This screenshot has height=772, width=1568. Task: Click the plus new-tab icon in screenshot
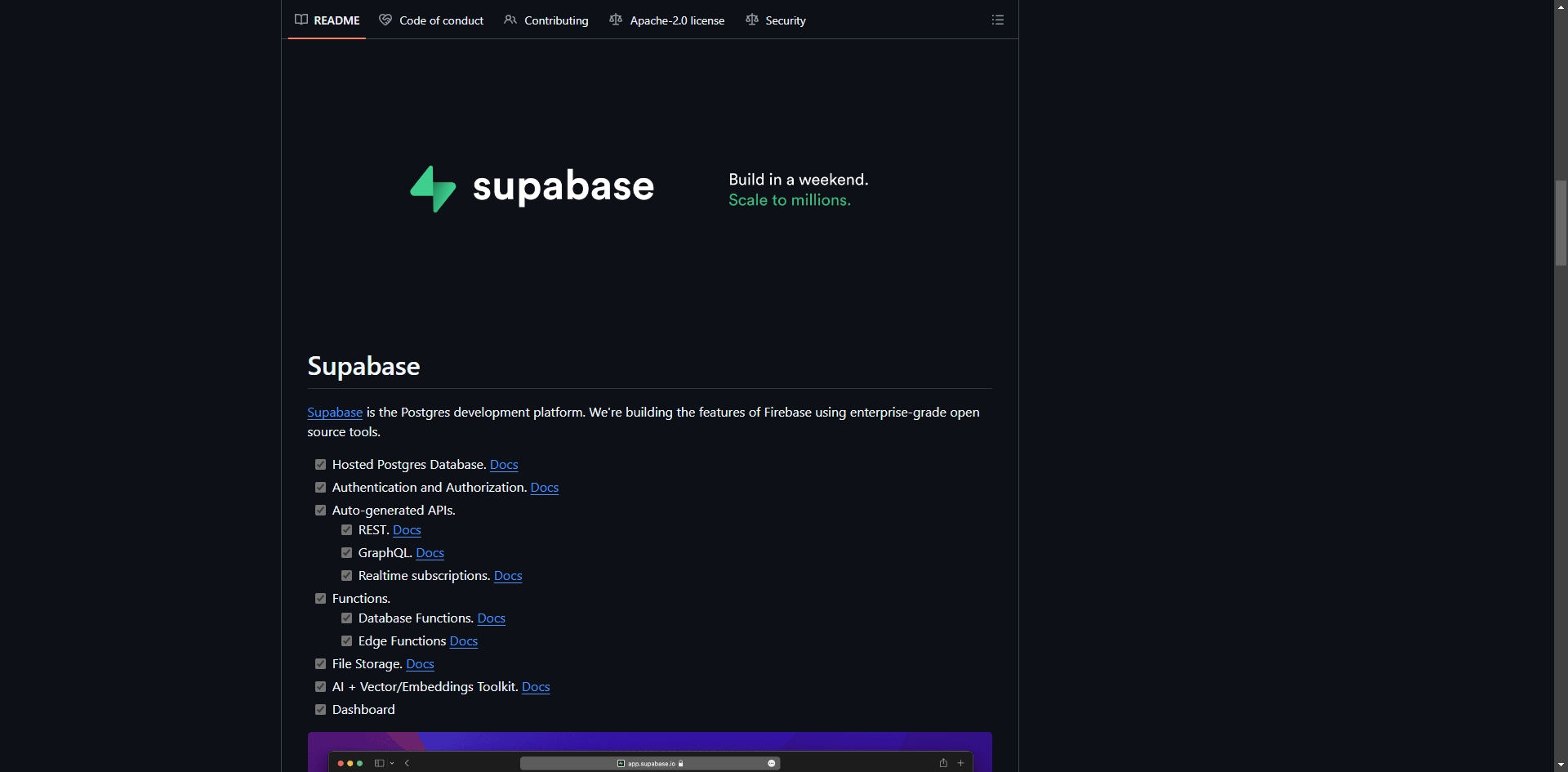(x=961, y=763)
